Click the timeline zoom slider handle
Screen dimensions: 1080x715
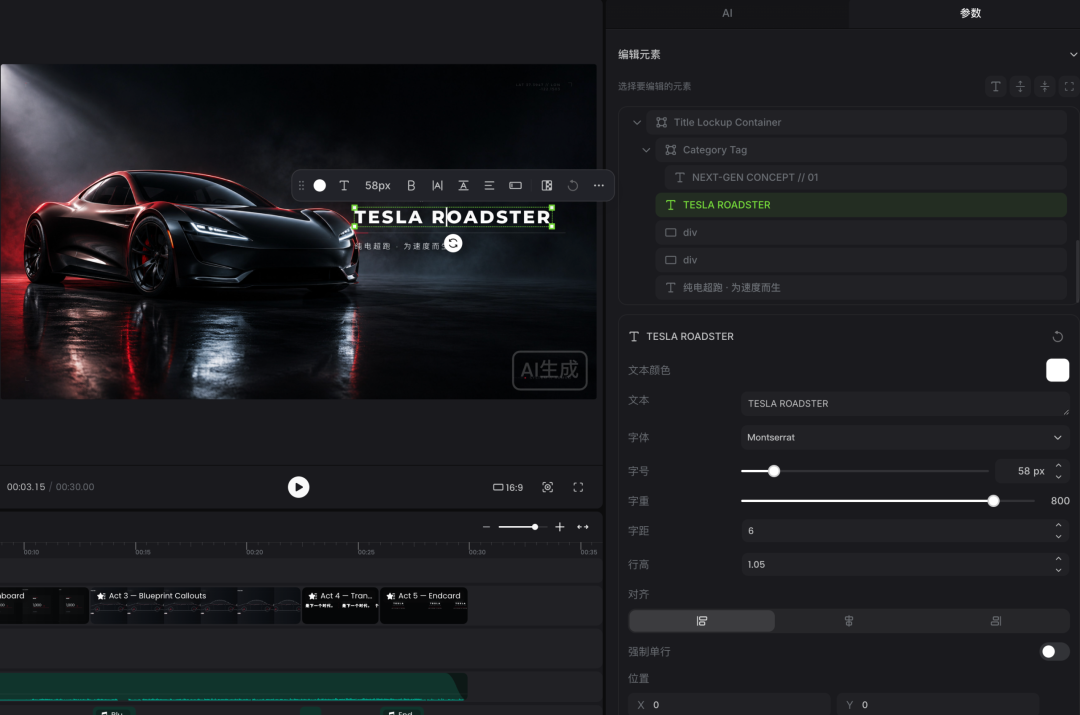point(535,527)
